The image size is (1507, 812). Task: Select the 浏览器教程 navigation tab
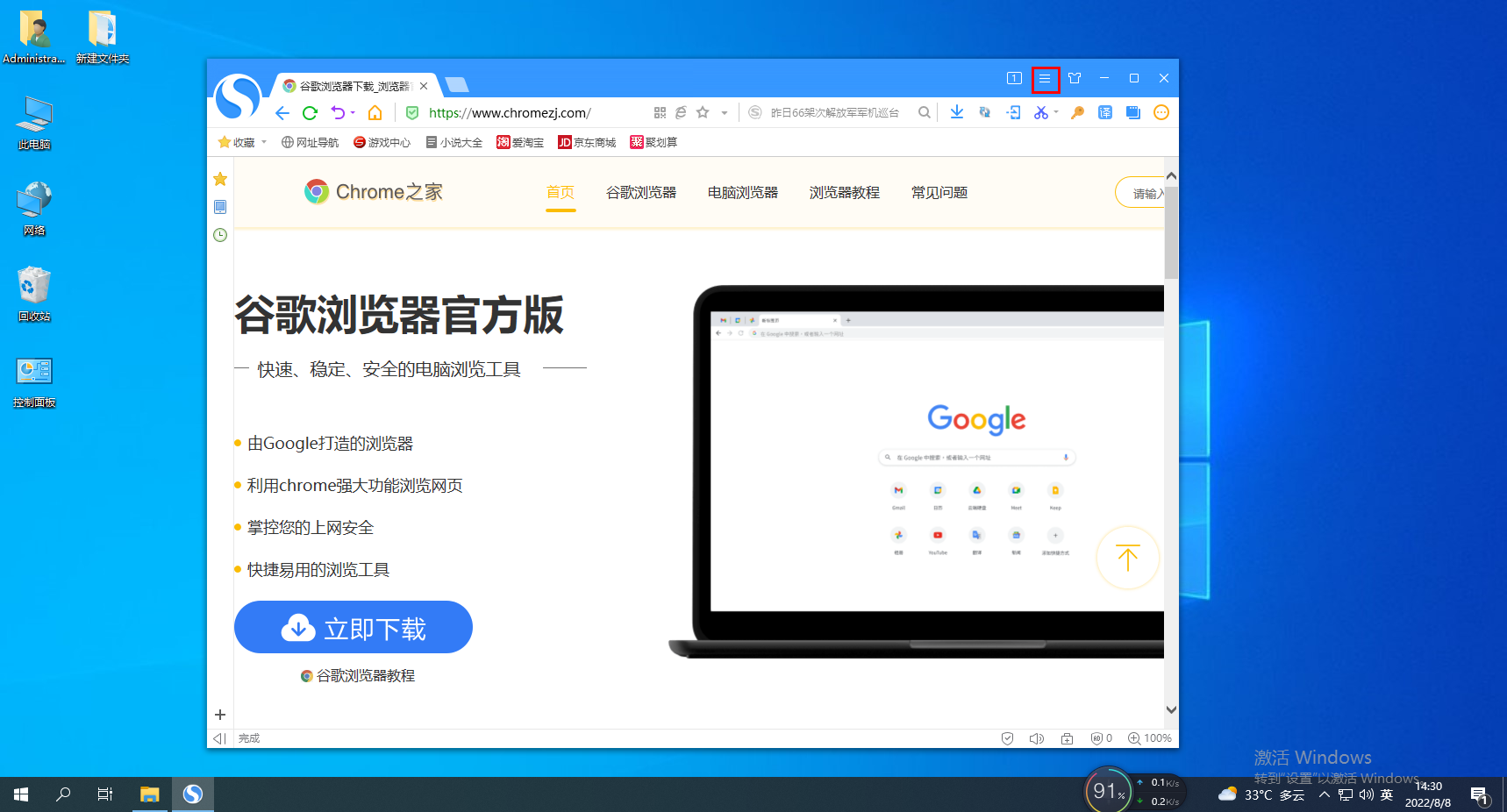pyautogui.click(x=844, y=192)
